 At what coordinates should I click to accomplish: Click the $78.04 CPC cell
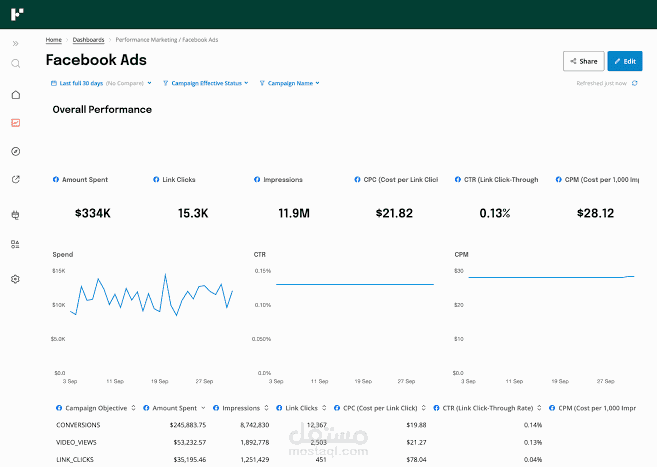tap(416, 459)
